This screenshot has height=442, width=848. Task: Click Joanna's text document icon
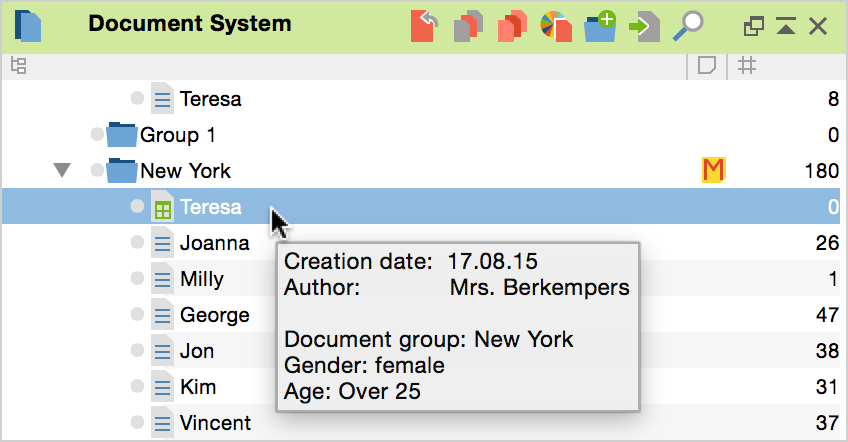162,242
